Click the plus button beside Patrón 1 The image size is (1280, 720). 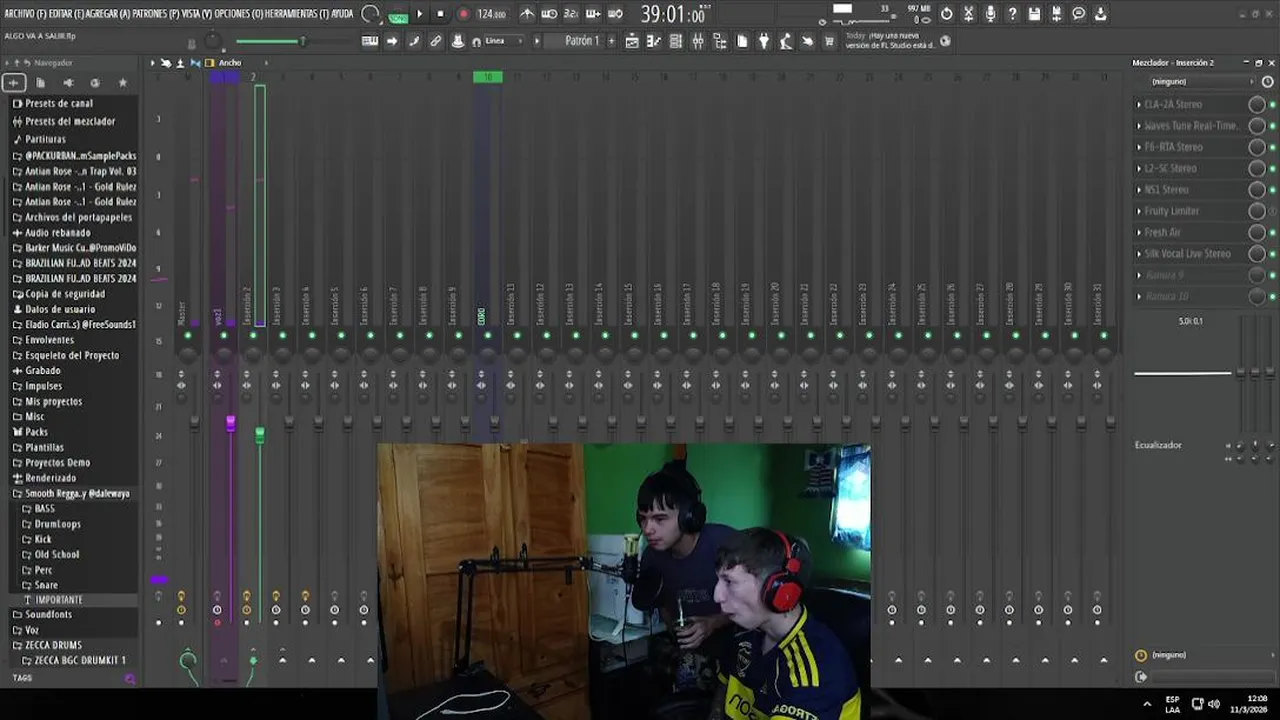click(611, 41)
